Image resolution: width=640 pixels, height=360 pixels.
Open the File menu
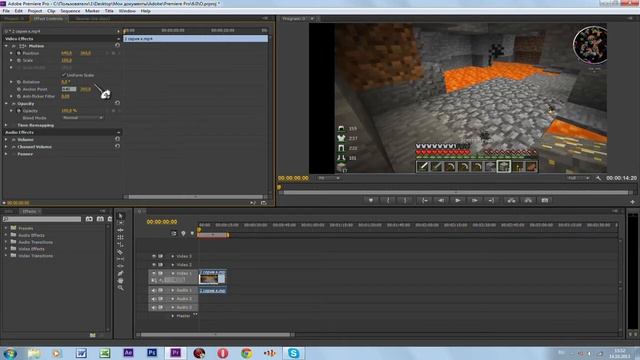tap(6, 11)
